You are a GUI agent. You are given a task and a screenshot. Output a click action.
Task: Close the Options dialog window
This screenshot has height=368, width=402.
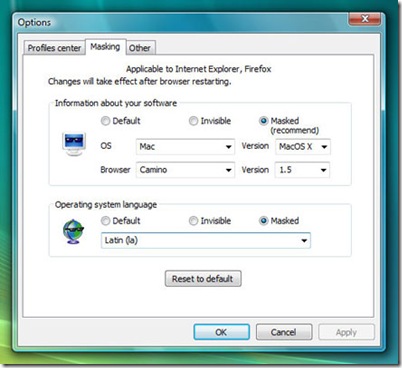point(365,19)
